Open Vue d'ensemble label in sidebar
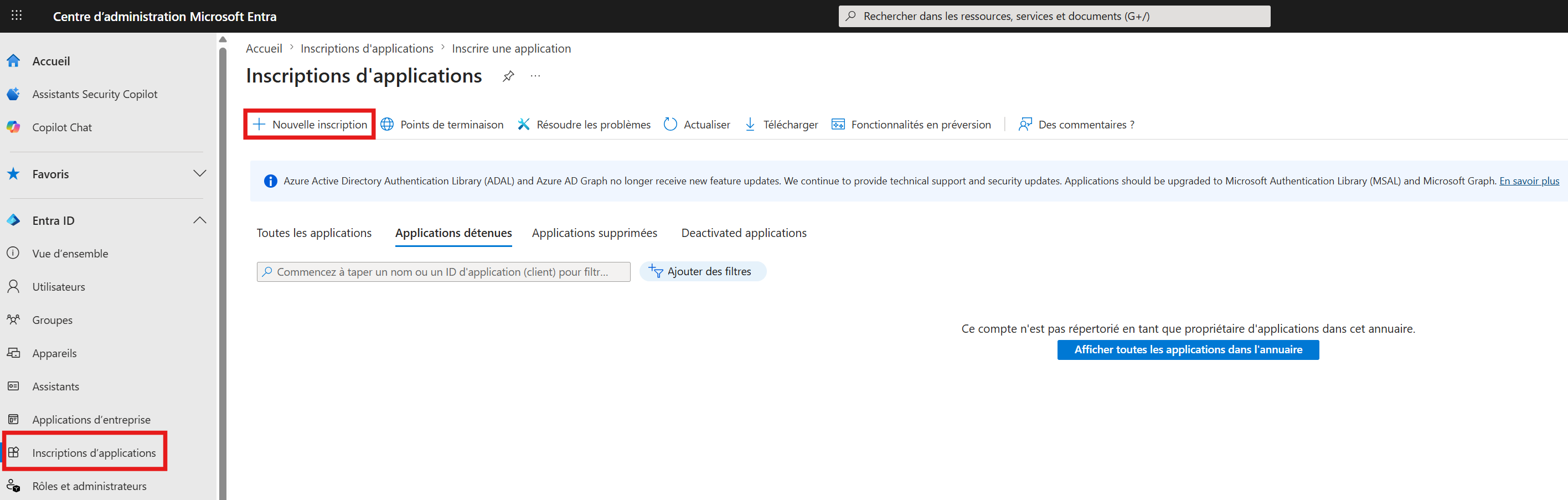1568x500 pixels. 70,254
